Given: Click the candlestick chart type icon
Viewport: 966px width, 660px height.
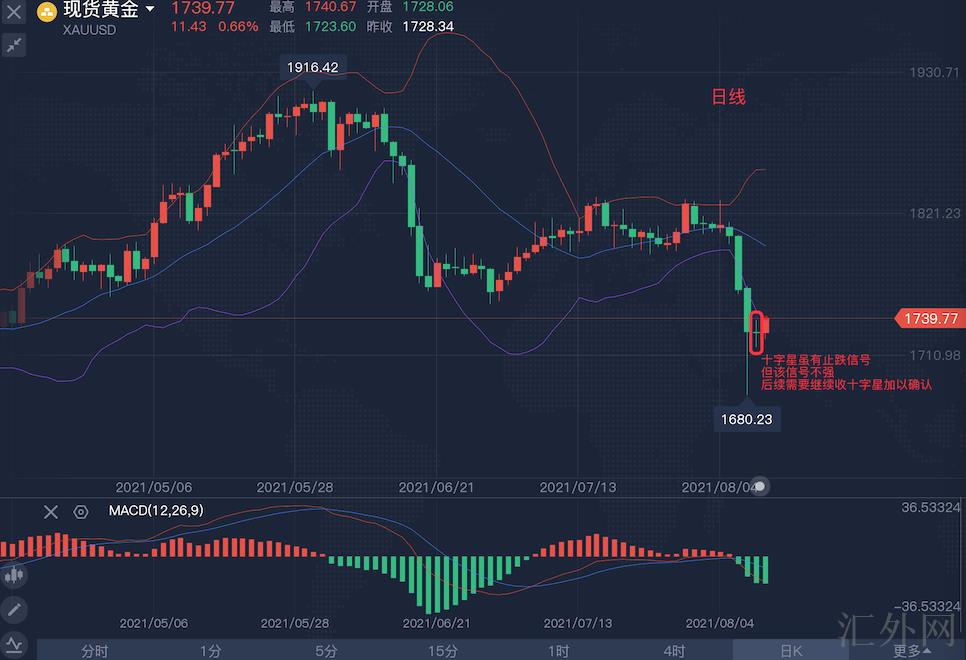Looking at the screenshot, I should [x=14, y=576].
